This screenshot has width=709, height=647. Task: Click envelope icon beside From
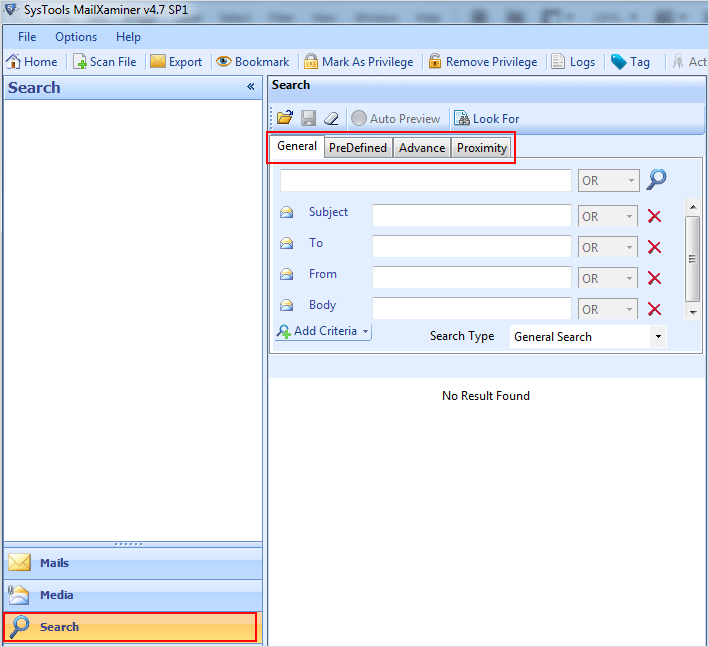(x=286, y=274)
